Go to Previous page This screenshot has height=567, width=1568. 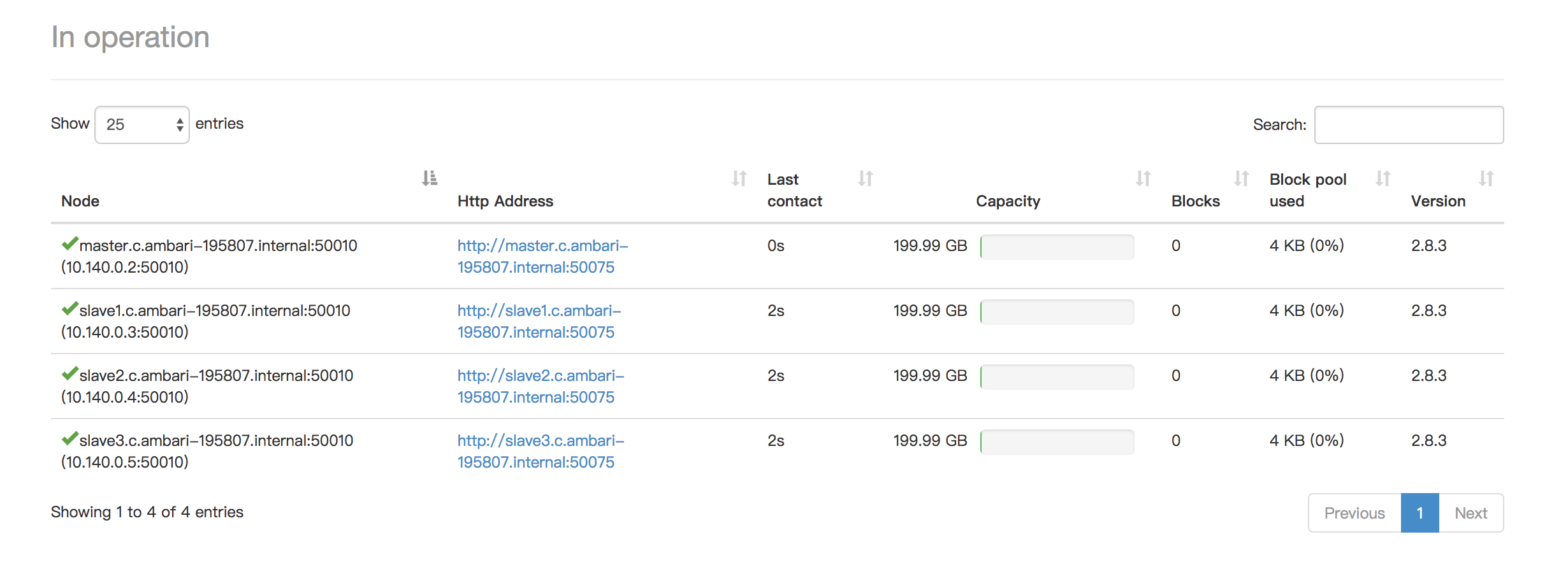tap(1354, 513)
